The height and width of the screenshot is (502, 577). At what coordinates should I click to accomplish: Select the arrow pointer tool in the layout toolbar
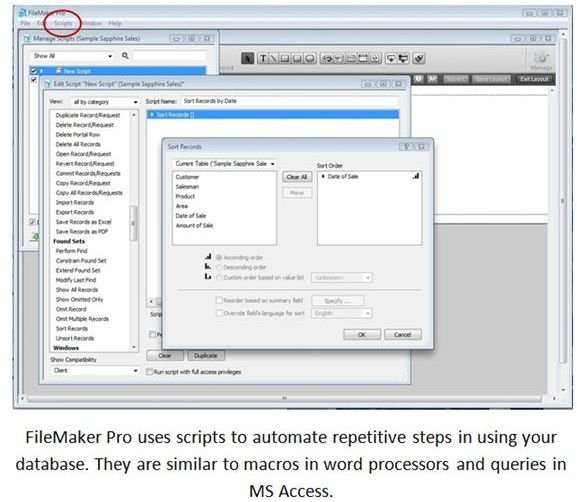[248, 58]
